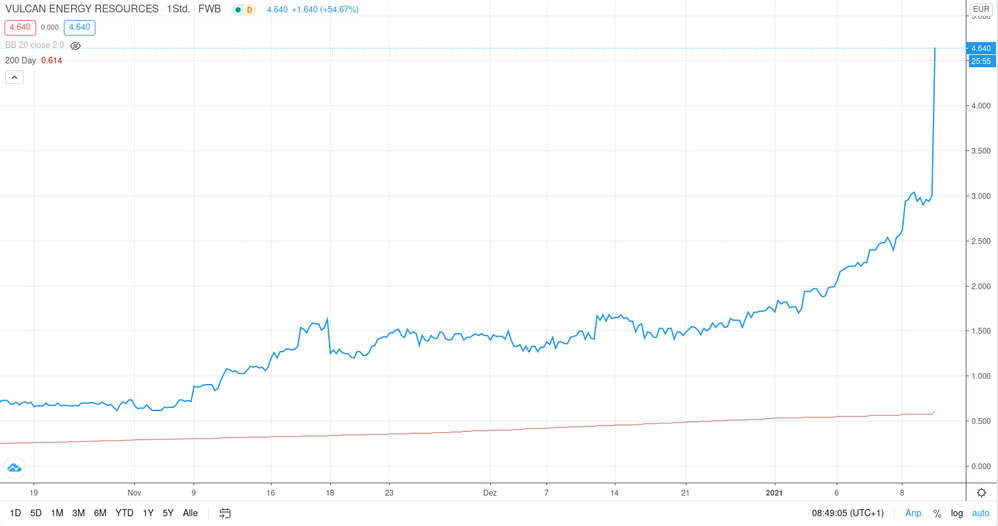
Task: Open the timezone menu showing UTC+1
Action: pyautogui.click(x=848, y=513)
